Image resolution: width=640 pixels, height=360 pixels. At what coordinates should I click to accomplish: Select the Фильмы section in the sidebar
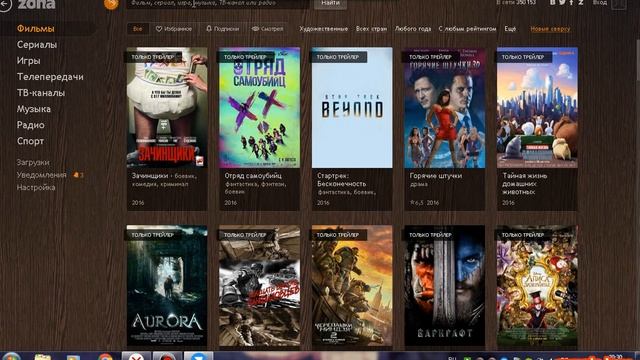36,29
